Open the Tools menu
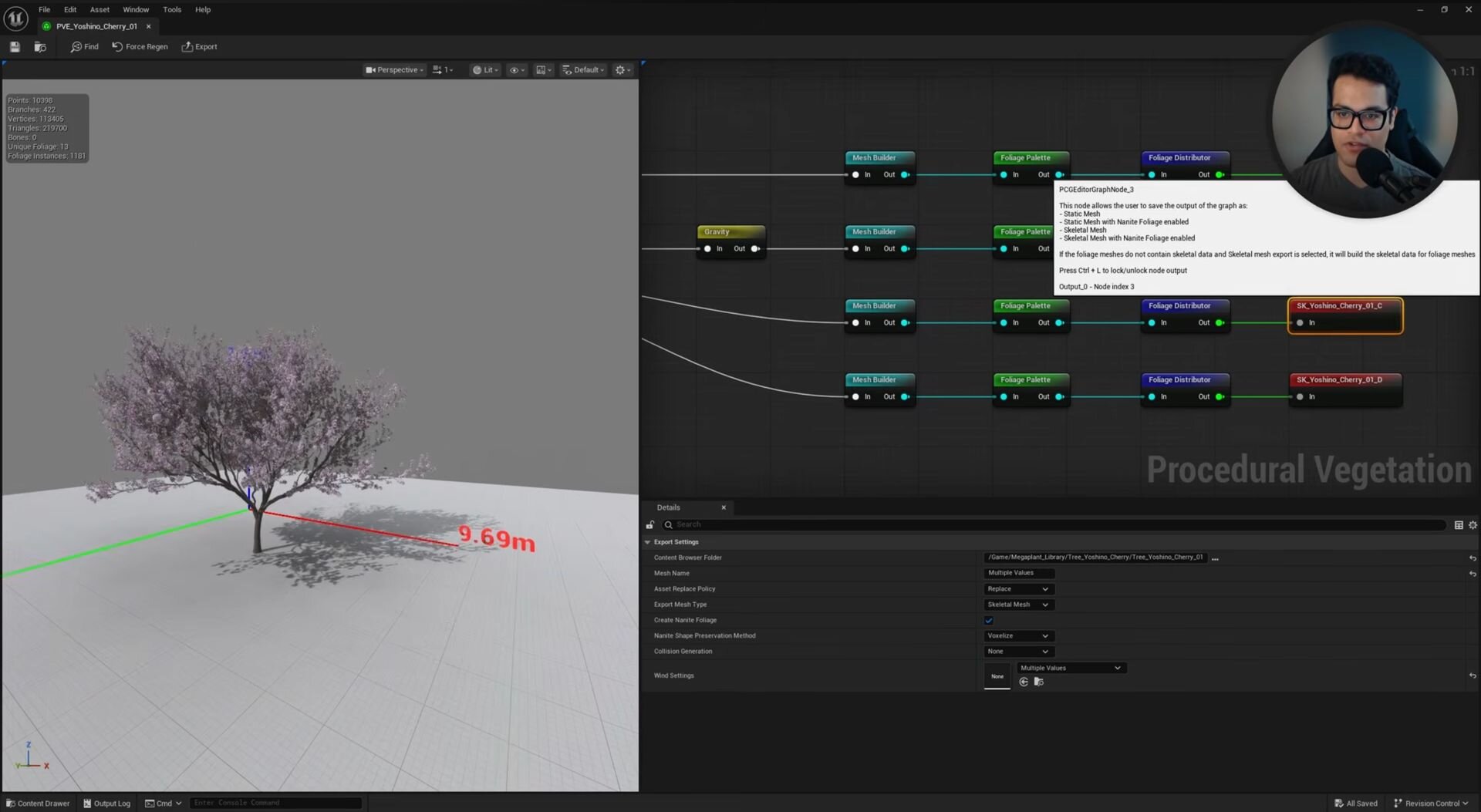The width and height of the screenshot is (1481, 812). 172,10
